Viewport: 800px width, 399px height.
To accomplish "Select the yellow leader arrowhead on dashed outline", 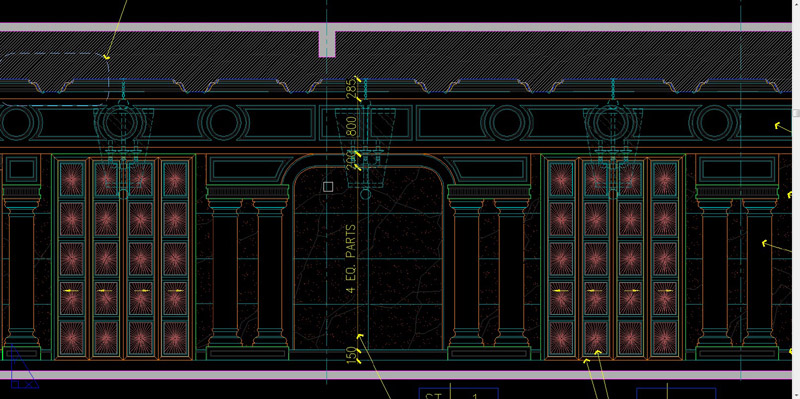I will 107,57.
